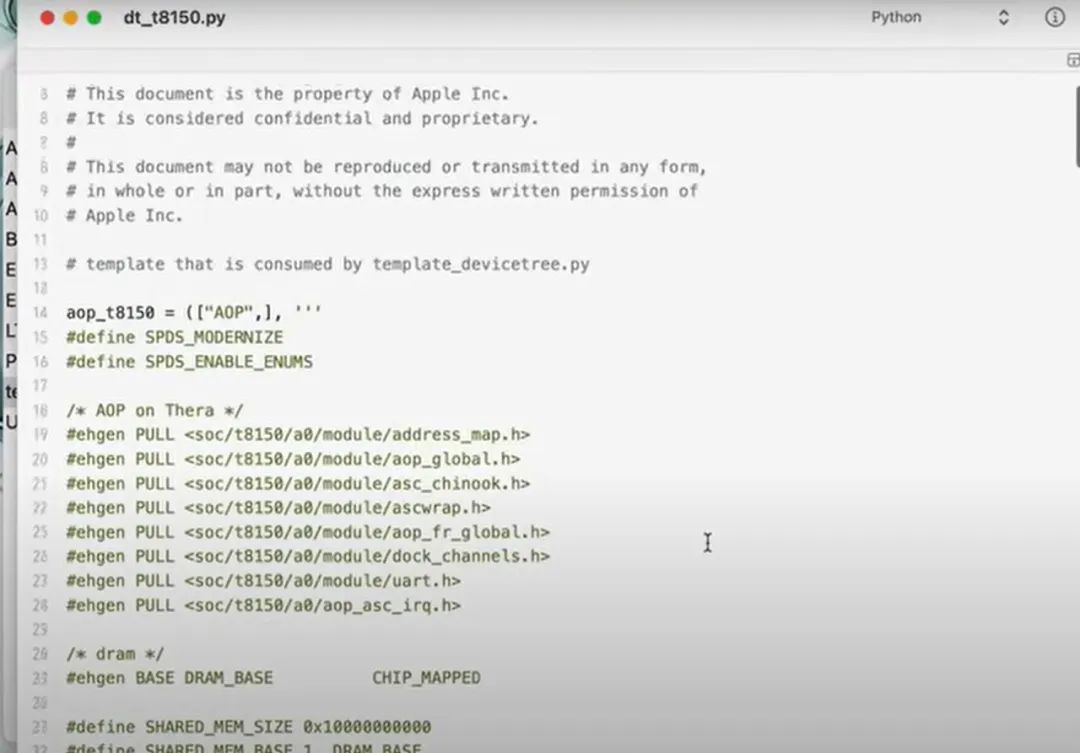Image resolution: width=1080 pixels, height=753 pixels.
Task: Click the 'property of Apple Inc.' comment
Action: tap(287, 94)
